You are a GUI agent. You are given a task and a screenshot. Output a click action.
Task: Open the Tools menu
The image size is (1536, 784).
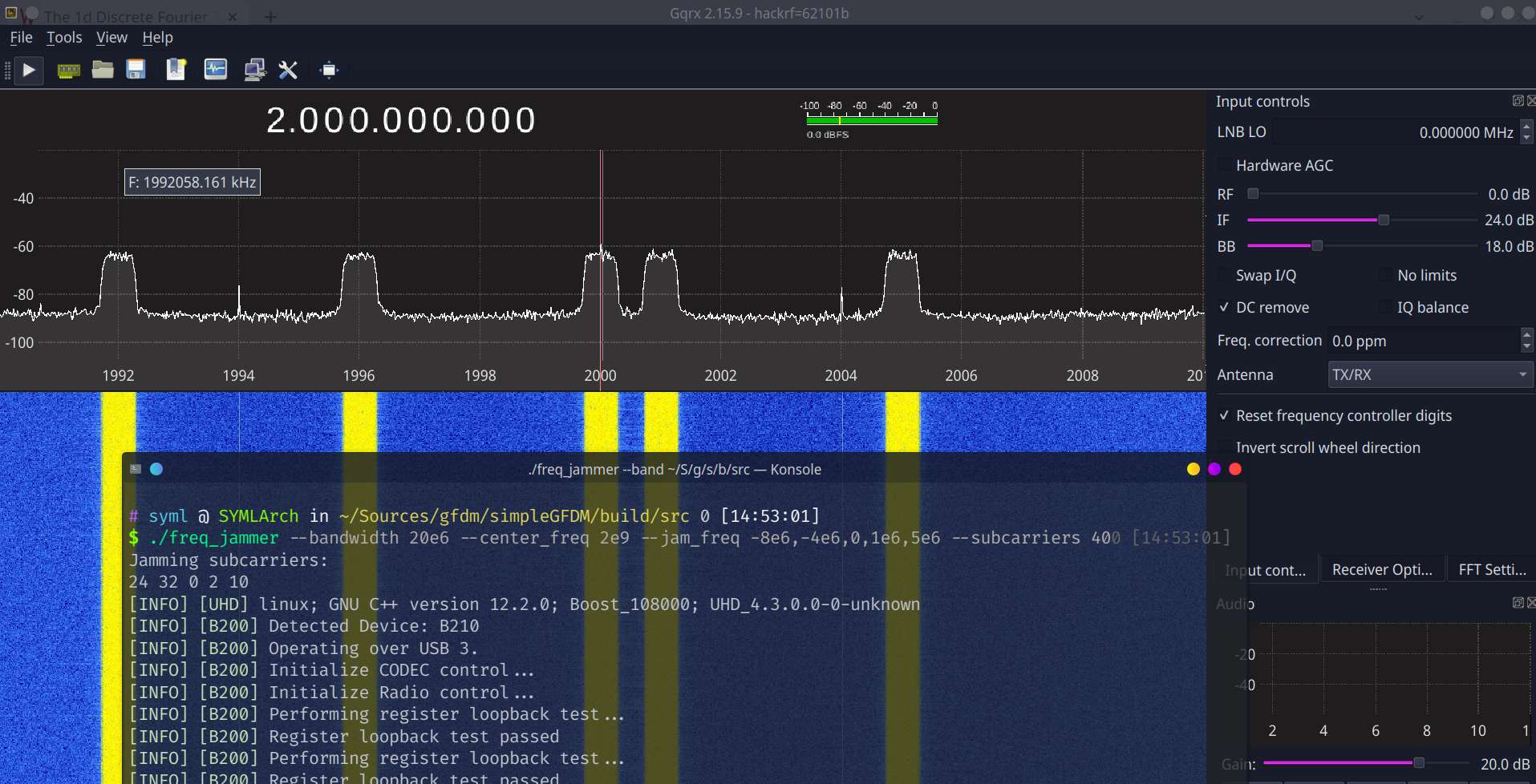pos(64,38)
